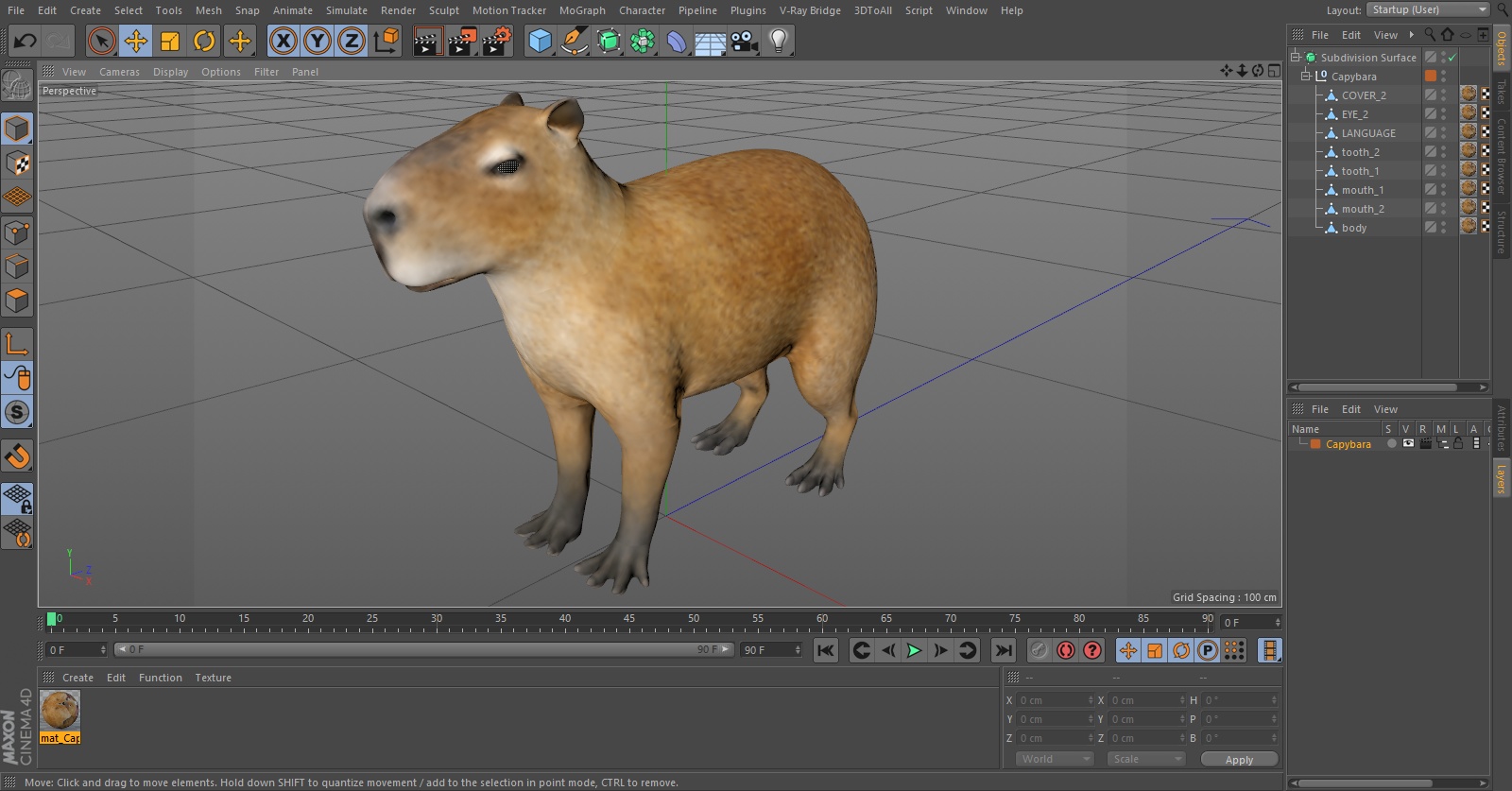The height and width of the screenshot is (791, 1512).
Task: Add a Subdivision Surface generator
Action: tap(609, 41)
